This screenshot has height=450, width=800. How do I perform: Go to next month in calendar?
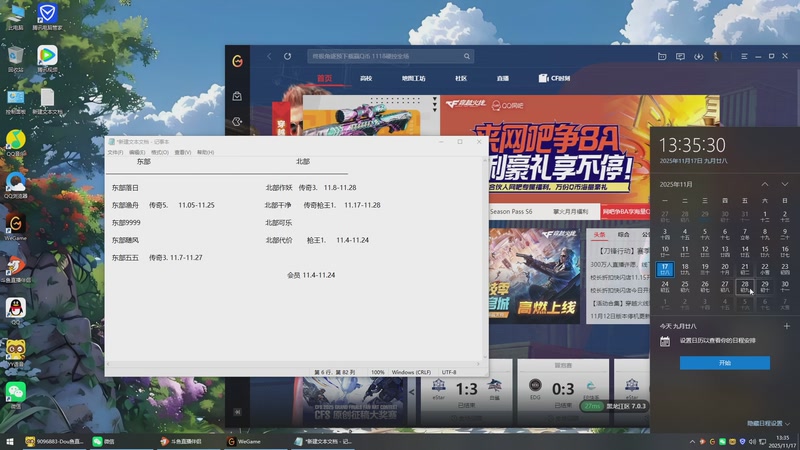coord(785,184)
